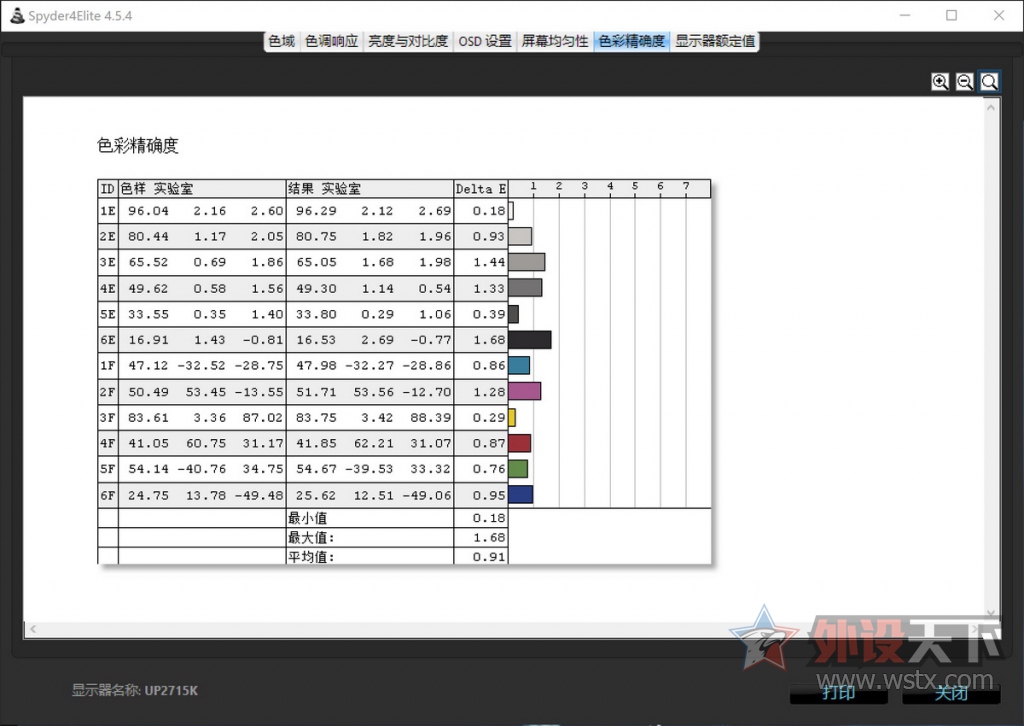Click sample value 83.61 in row 3F
This screenshot has height=726, width=1024.
click(x=148, y=418)
